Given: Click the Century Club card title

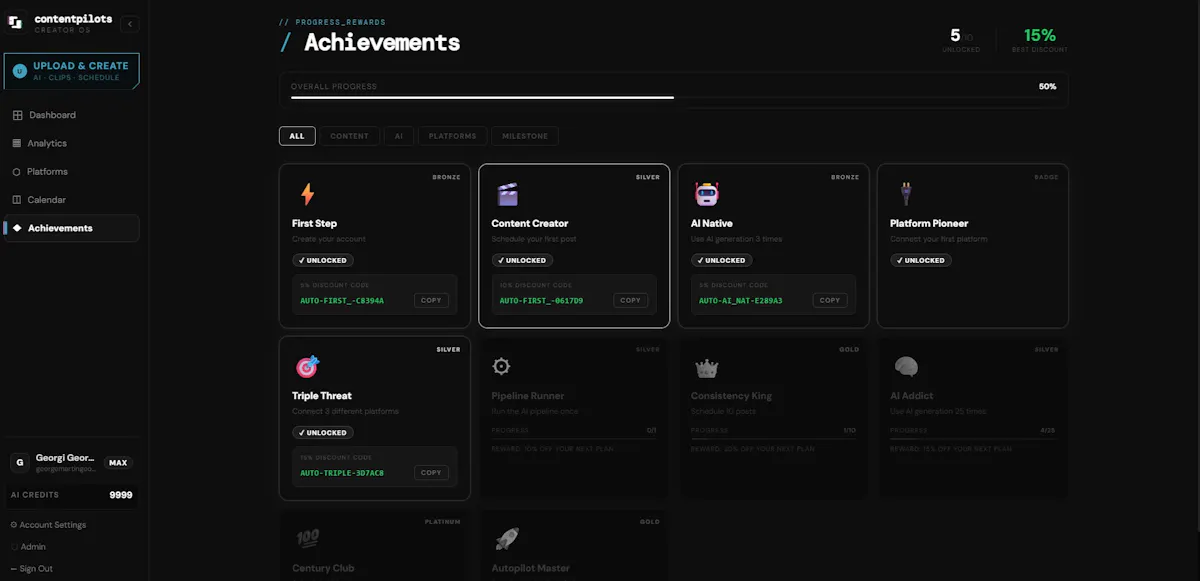Looking at the screenshot, I should (323, 568).
